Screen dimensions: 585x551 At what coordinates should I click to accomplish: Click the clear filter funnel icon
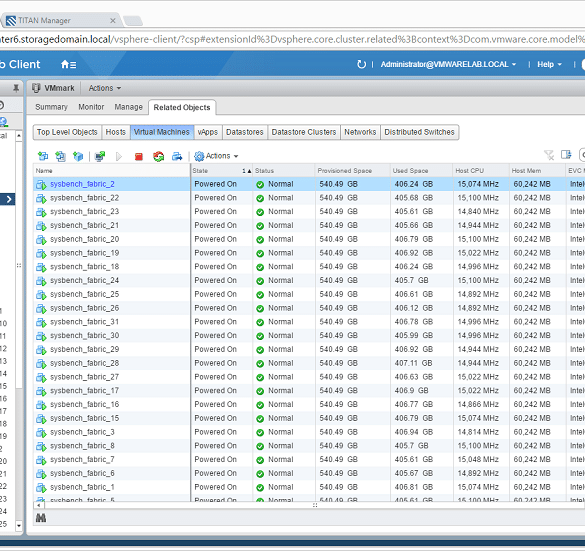[x=549, y=155]
